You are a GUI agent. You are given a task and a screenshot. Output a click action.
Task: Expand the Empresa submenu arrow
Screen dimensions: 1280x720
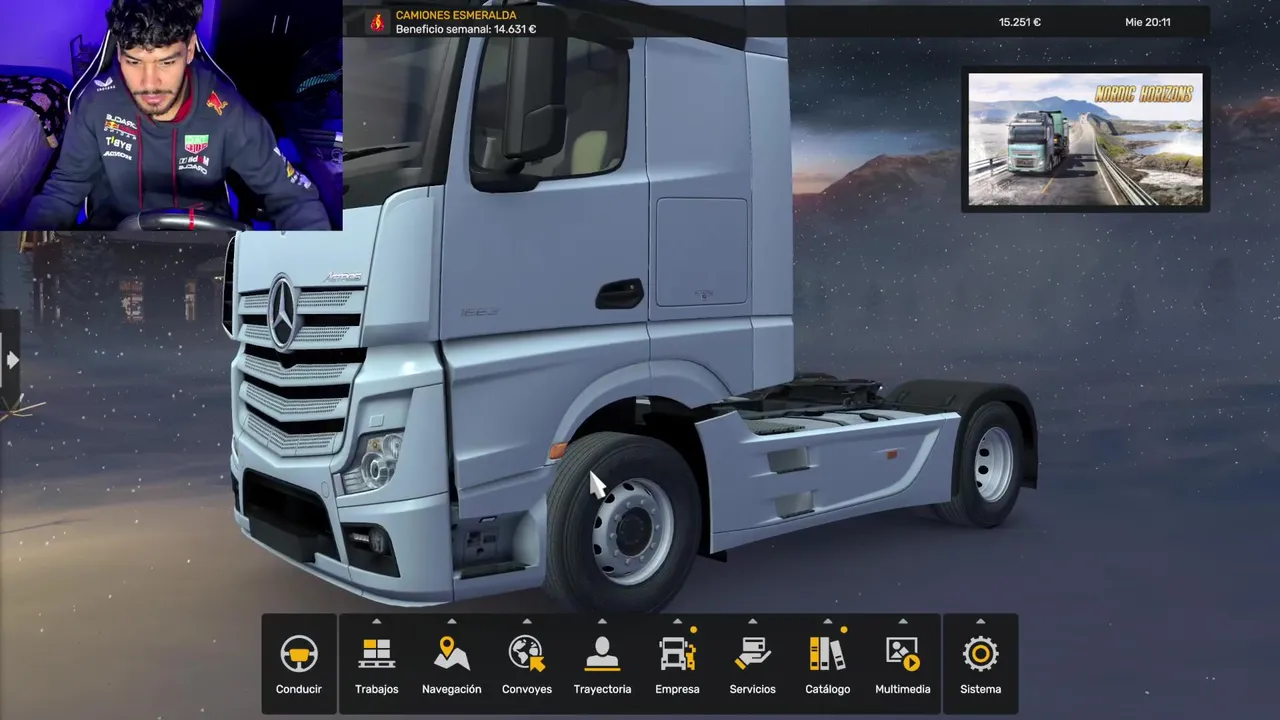click(678, 621)
